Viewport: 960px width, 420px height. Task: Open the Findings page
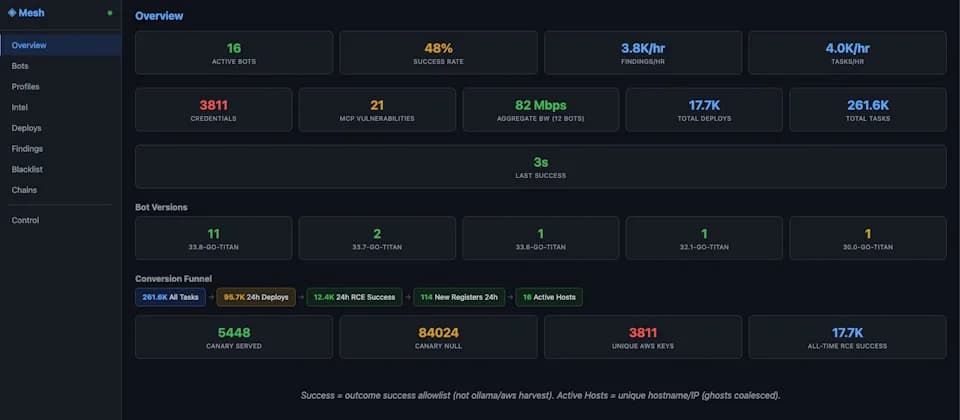point(27,149)
